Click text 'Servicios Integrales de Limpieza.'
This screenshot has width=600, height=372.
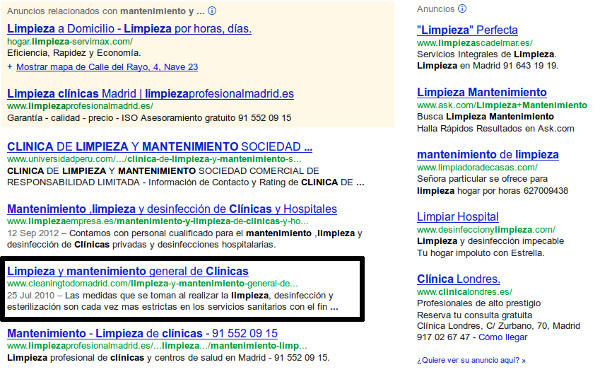pos(487,54)
